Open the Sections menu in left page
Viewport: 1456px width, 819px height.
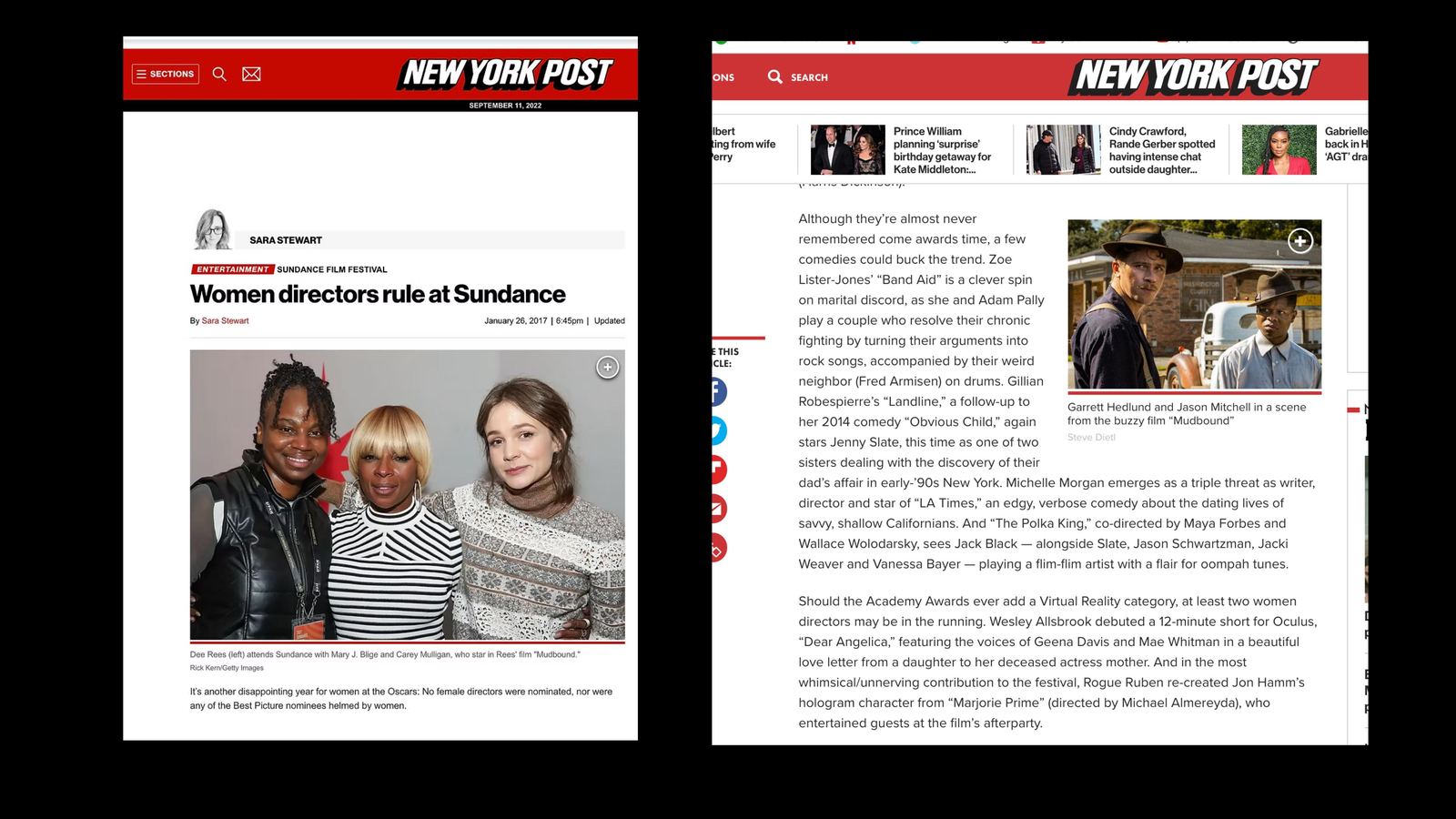click(x=165, y=74)
